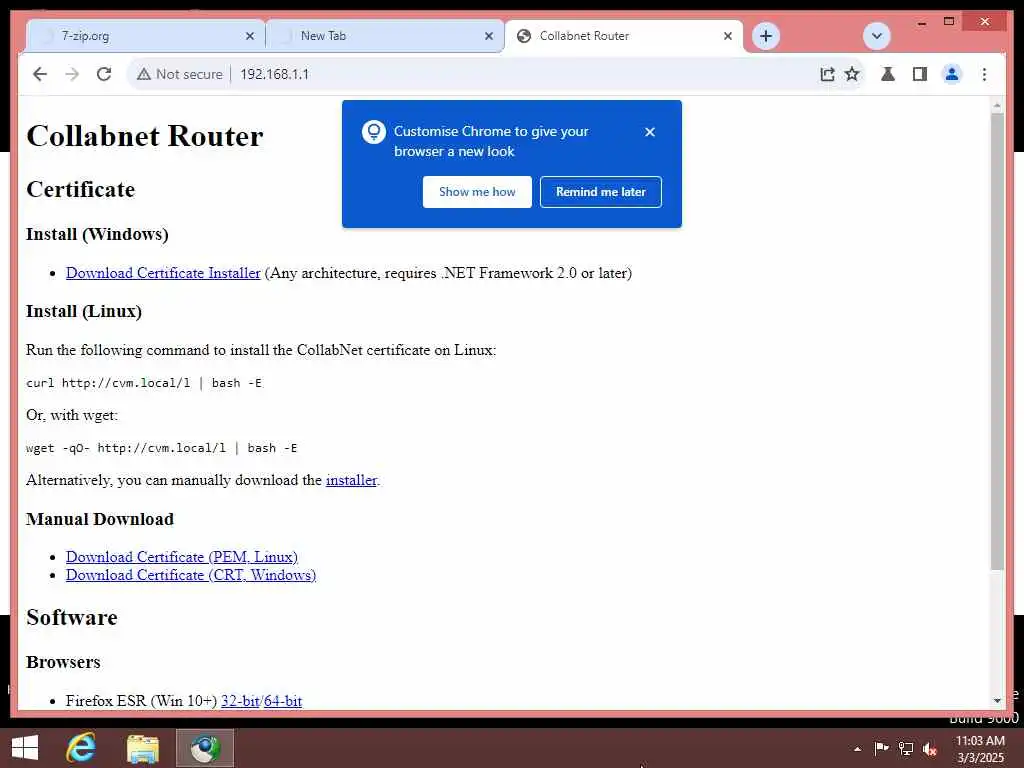
Task: Show hidden system tray icons
Action: [857, 749]
